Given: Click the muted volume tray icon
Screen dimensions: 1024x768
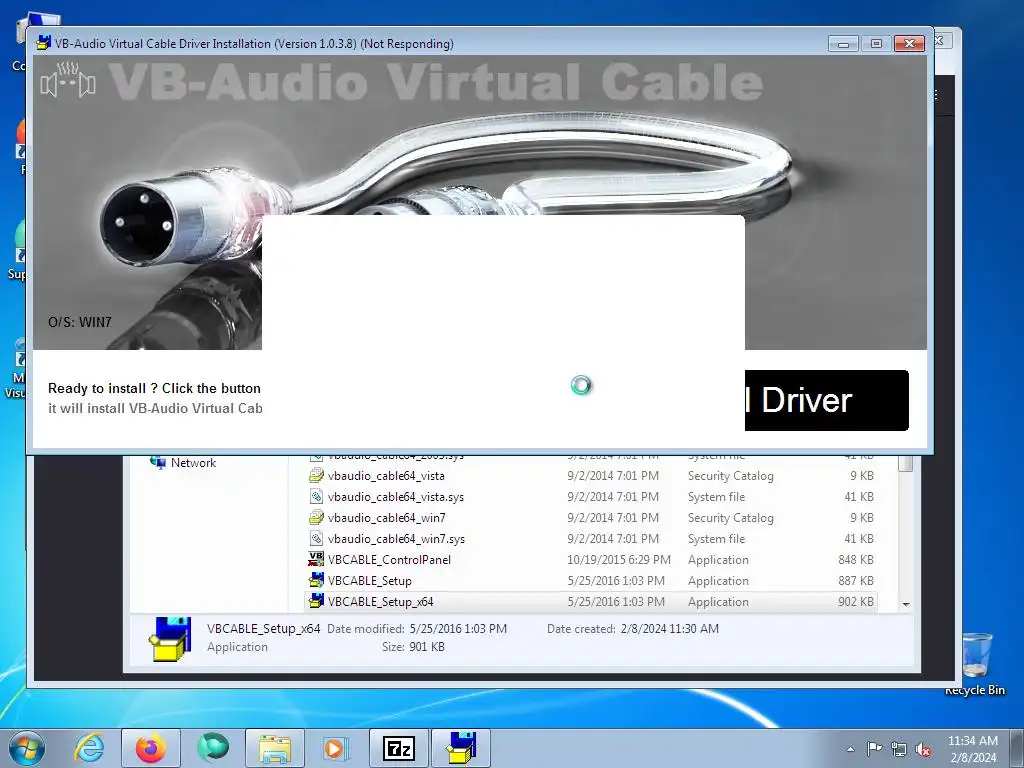Looking at the screenshot, I should [923, 749].
